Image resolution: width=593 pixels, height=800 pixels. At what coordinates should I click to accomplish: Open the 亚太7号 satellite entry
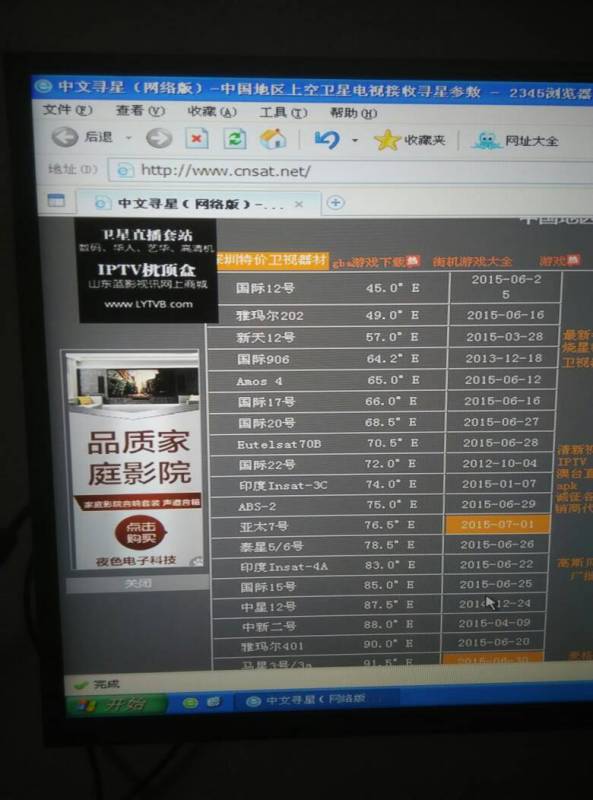click(264, 526)
